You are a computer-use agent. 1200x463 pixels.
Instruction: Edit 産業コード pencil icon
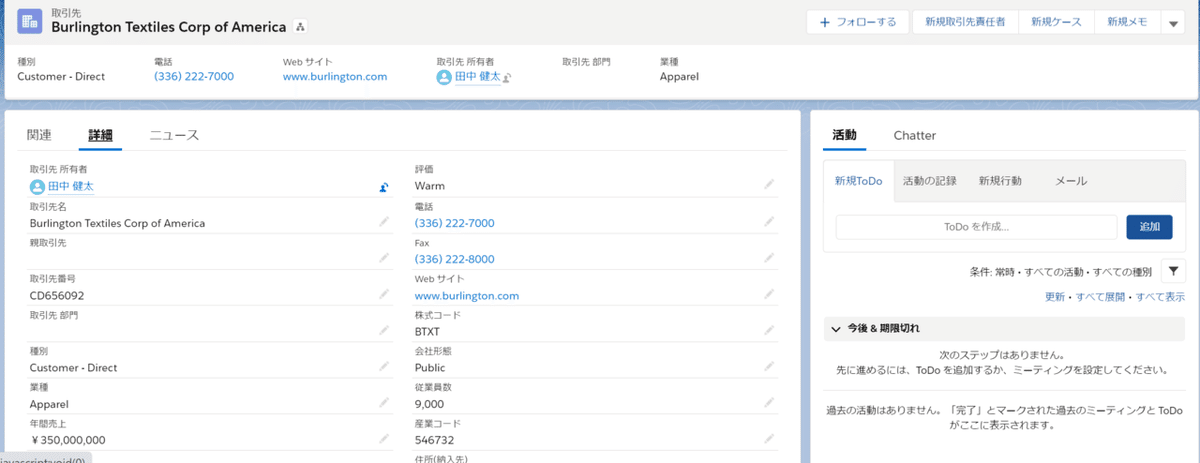tap(769, 439)
